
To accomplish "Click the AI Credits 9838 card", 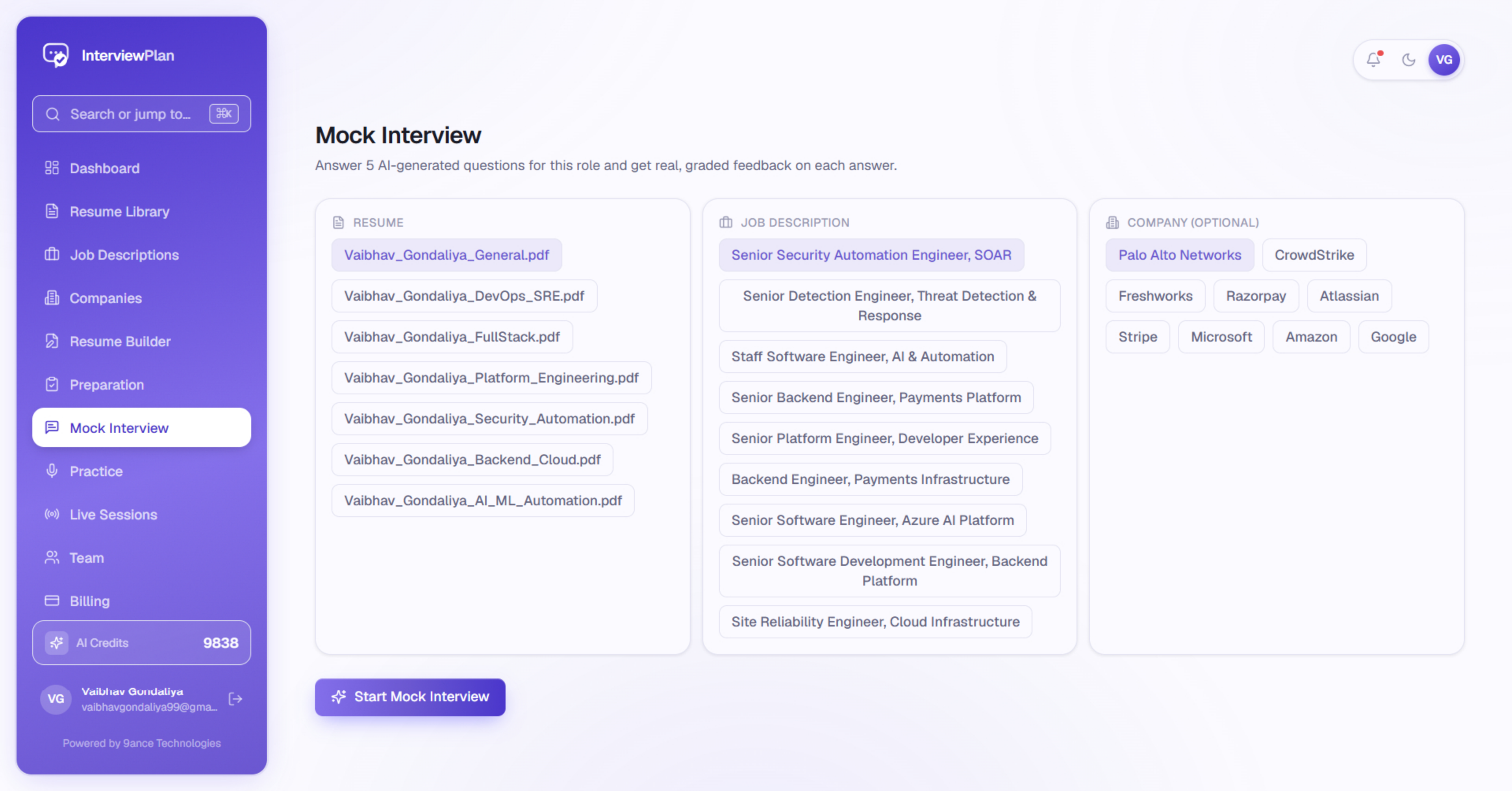I will pos(141,643).
